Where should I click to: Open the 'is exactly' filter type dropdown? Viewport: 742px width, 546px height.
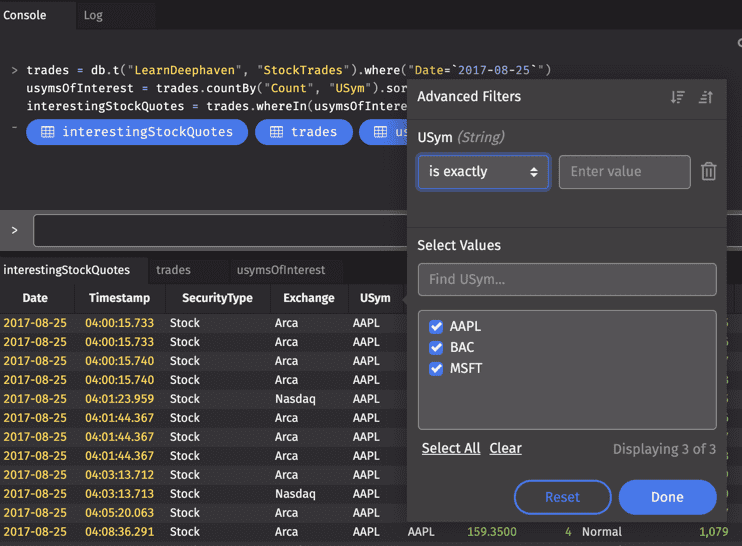483,172
